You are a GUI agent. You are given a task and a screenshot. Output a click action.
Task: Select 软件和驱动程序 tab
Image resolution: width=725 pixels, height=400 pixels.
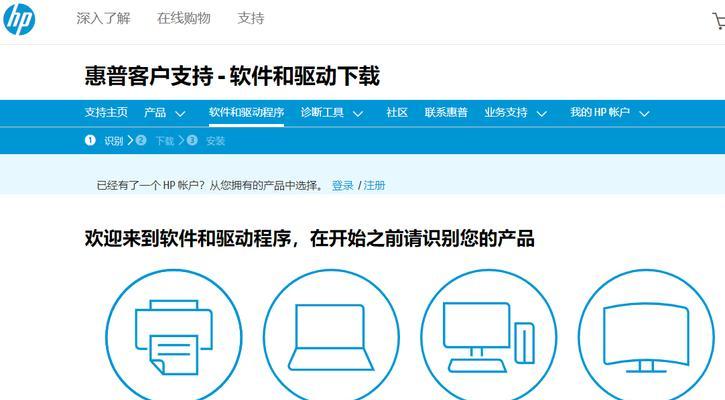pyautogui.click(x=246, y=112)
